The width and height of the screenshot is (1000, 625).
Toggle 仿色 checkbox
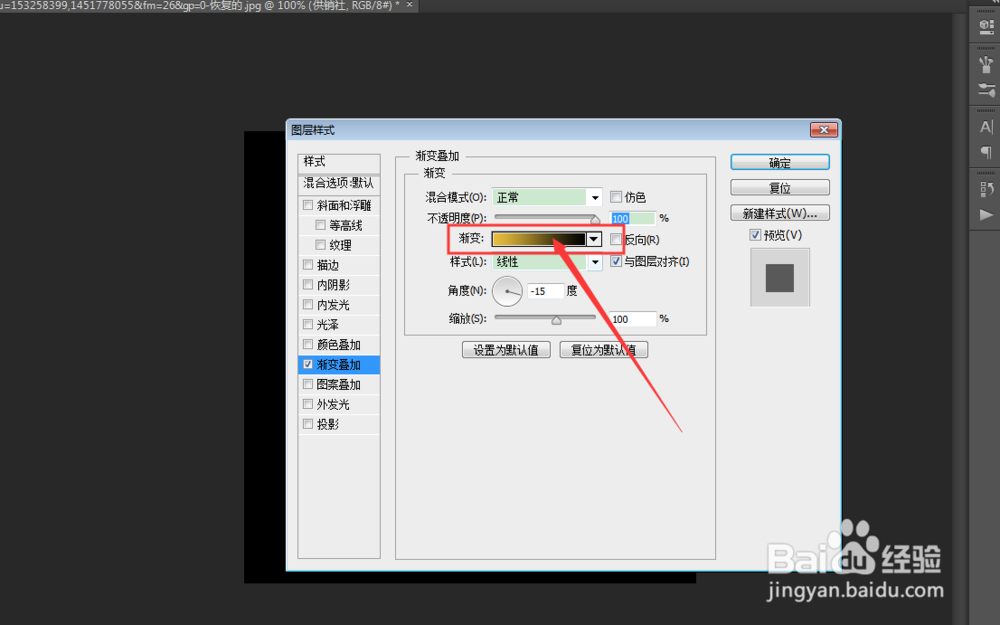[x=615, y=197]
